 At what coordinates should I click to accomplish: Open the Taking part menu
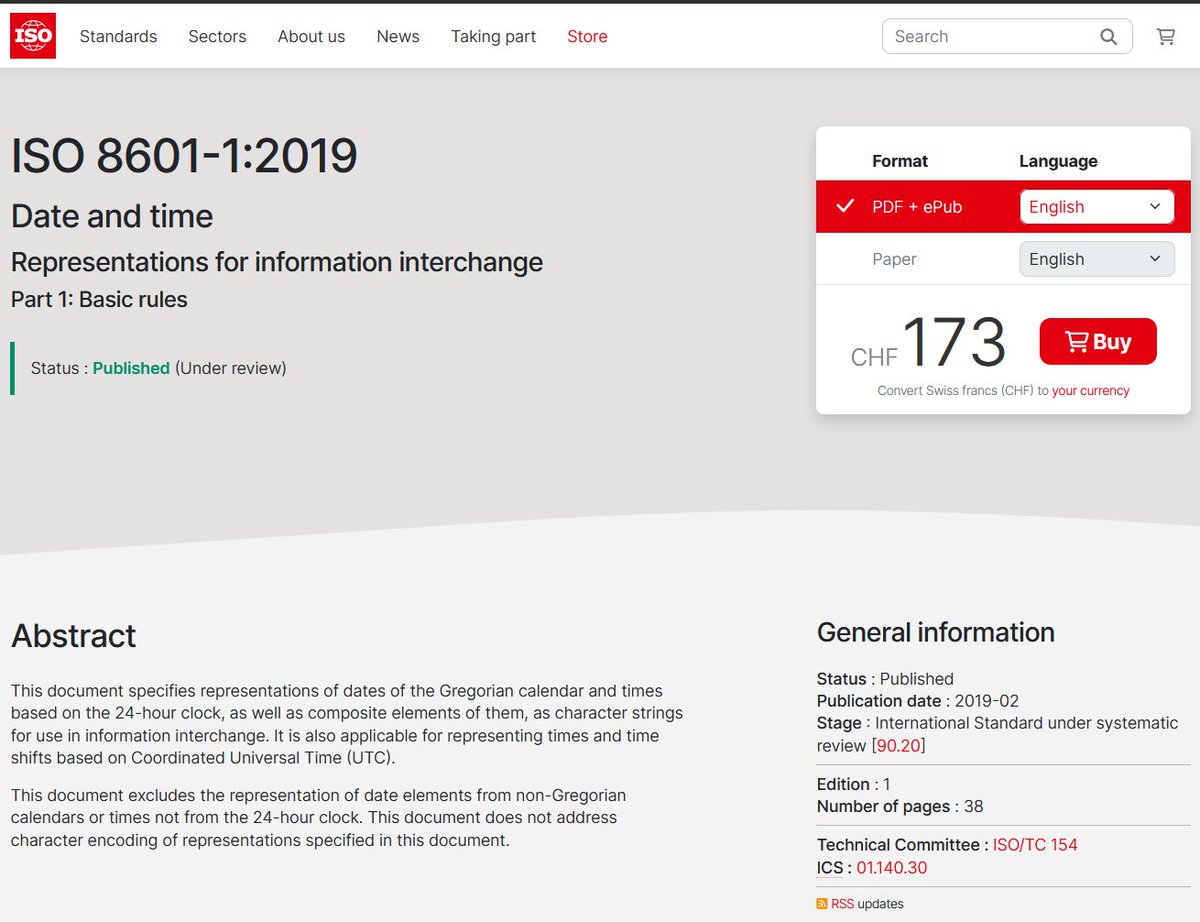click(493, 36)
